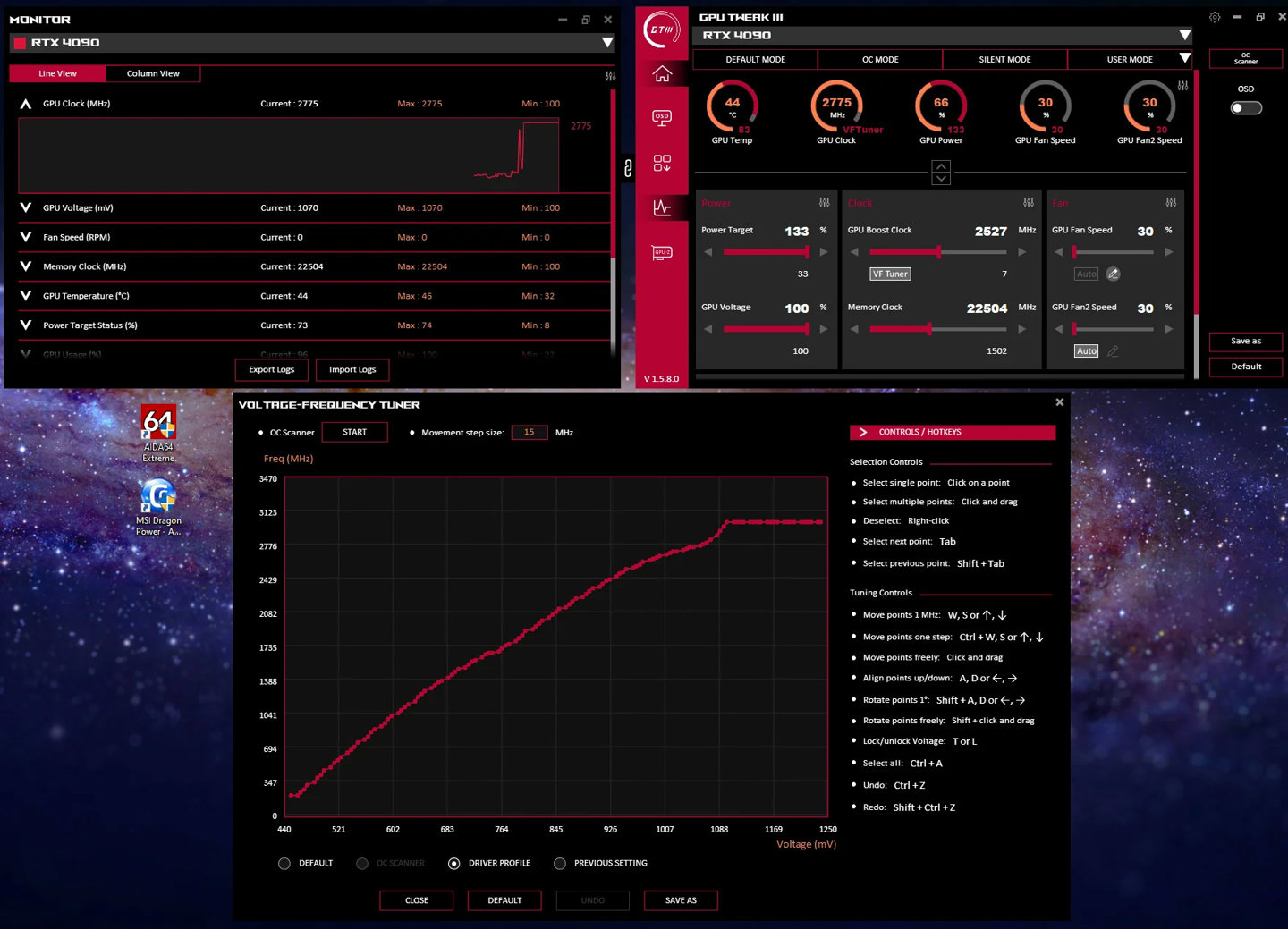Open Clock panel settings sliders icon
Viewport: 1288px width, 929px height.
coord(1029,203)
